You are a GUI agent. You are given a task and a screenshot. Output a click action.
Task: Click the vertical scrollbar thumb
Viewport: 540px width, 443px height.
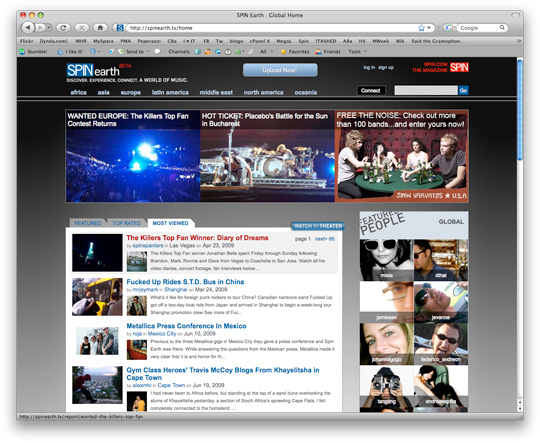click(520, 110)
